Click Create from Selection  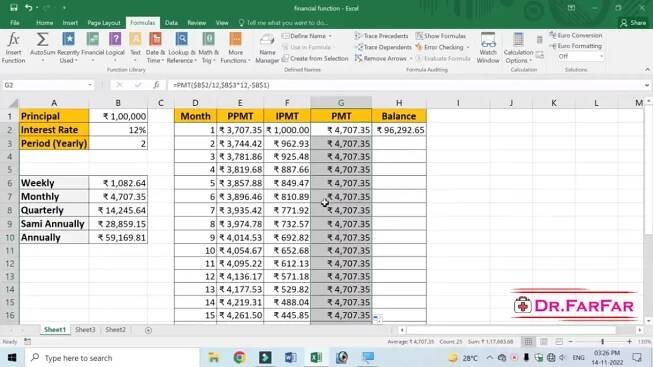(315, 59)
